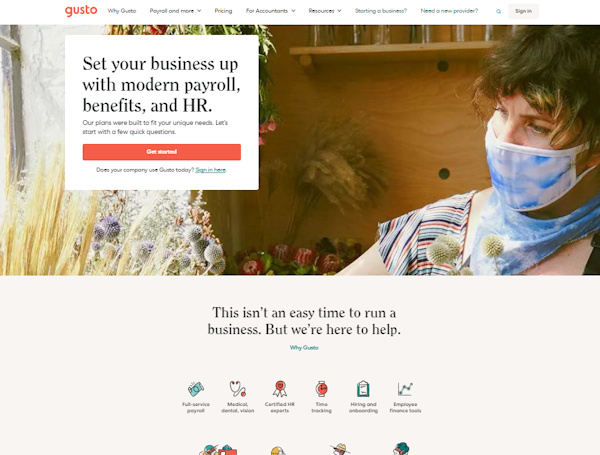Viewport: 600px width, 455px height.
Task: Expand the Payroll and more dropdown
Action: pyautogui.click(x=175, y=11)
